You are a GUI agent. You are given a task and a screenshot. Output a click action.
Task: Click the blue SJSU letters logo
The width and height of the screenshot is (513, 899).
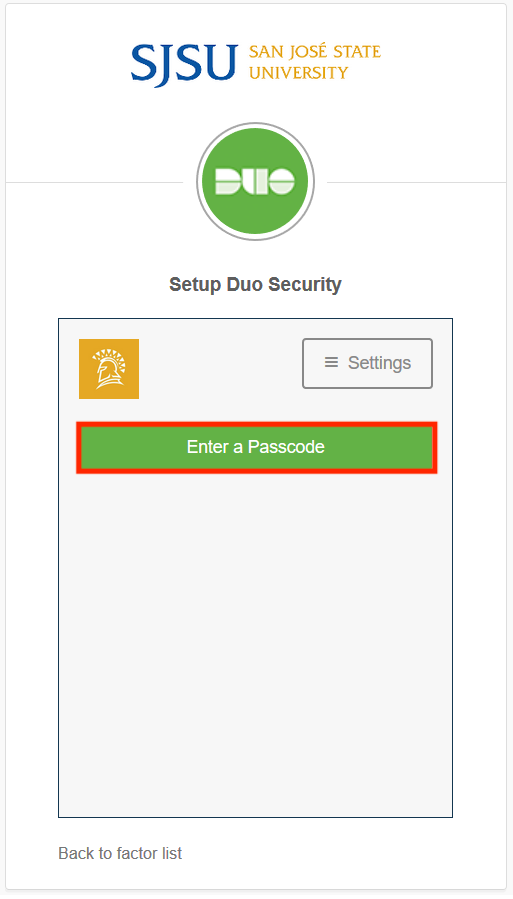pyautogui.click(x=184, y=63)
